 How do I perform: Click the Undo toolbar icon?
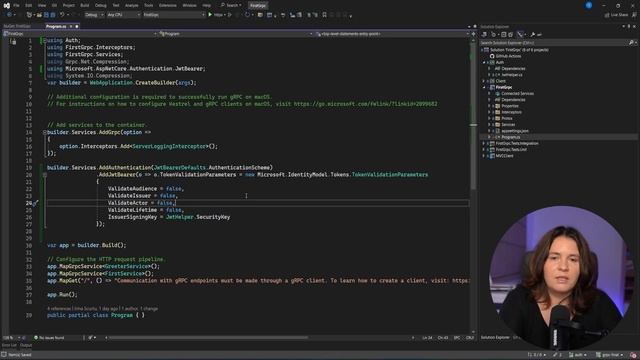click(62, 15)
